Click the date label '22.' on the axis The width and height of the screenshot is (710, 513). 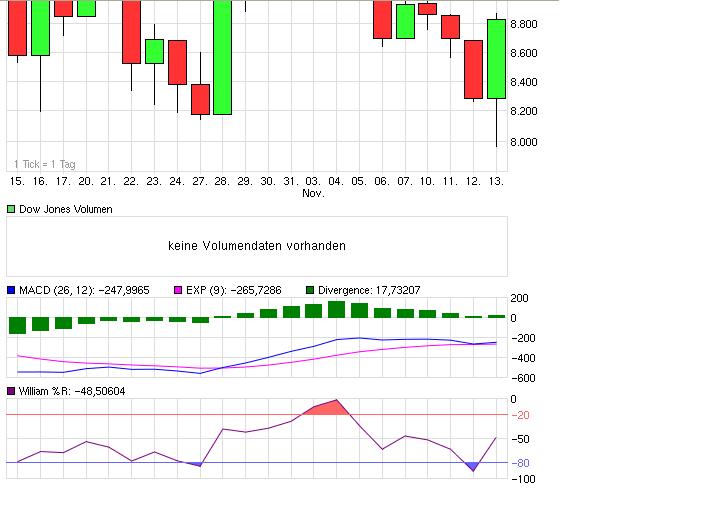tap(131, 182)
